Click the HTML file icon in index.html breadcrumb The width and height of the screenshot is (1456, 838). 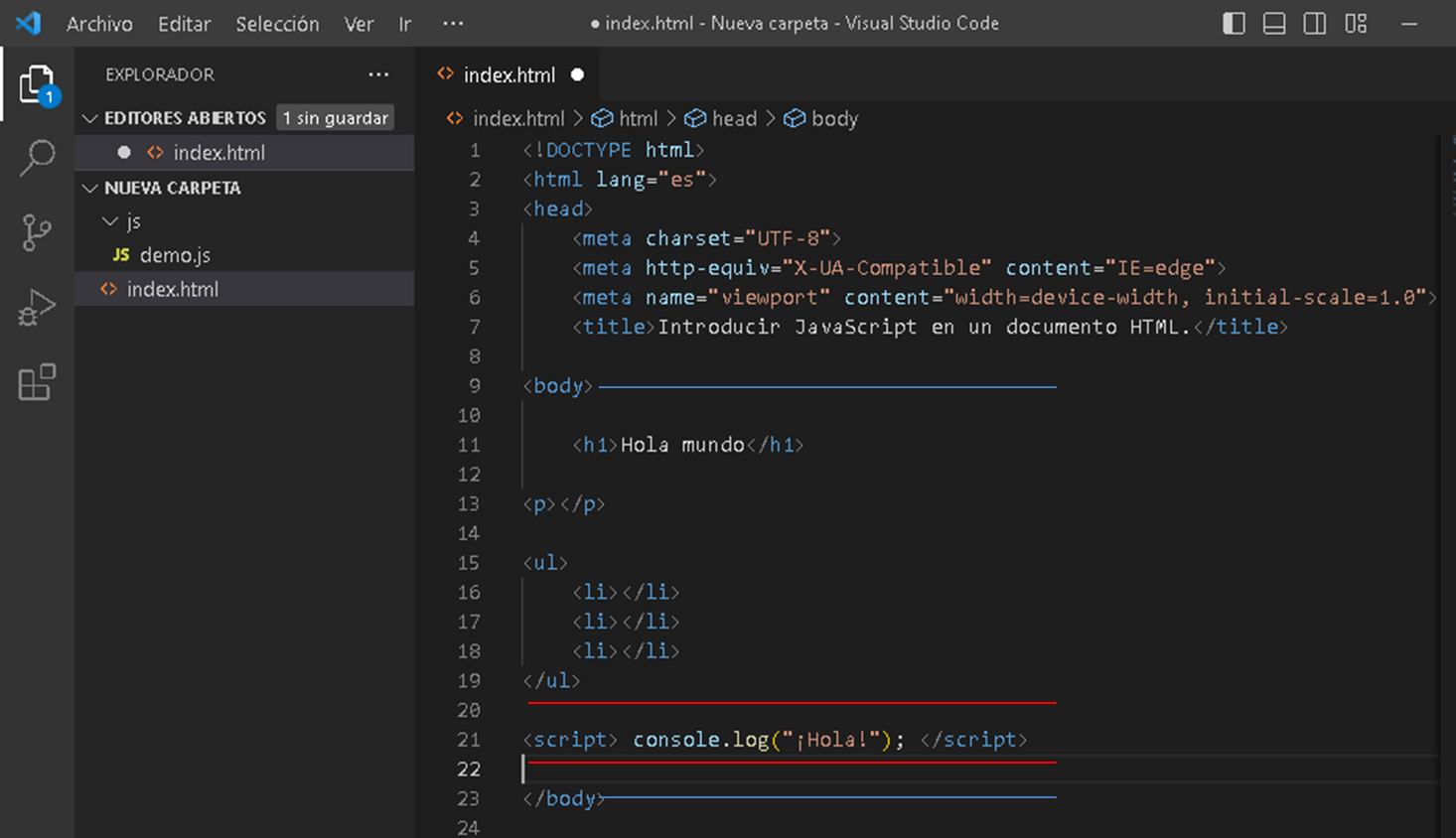point(455,119)
